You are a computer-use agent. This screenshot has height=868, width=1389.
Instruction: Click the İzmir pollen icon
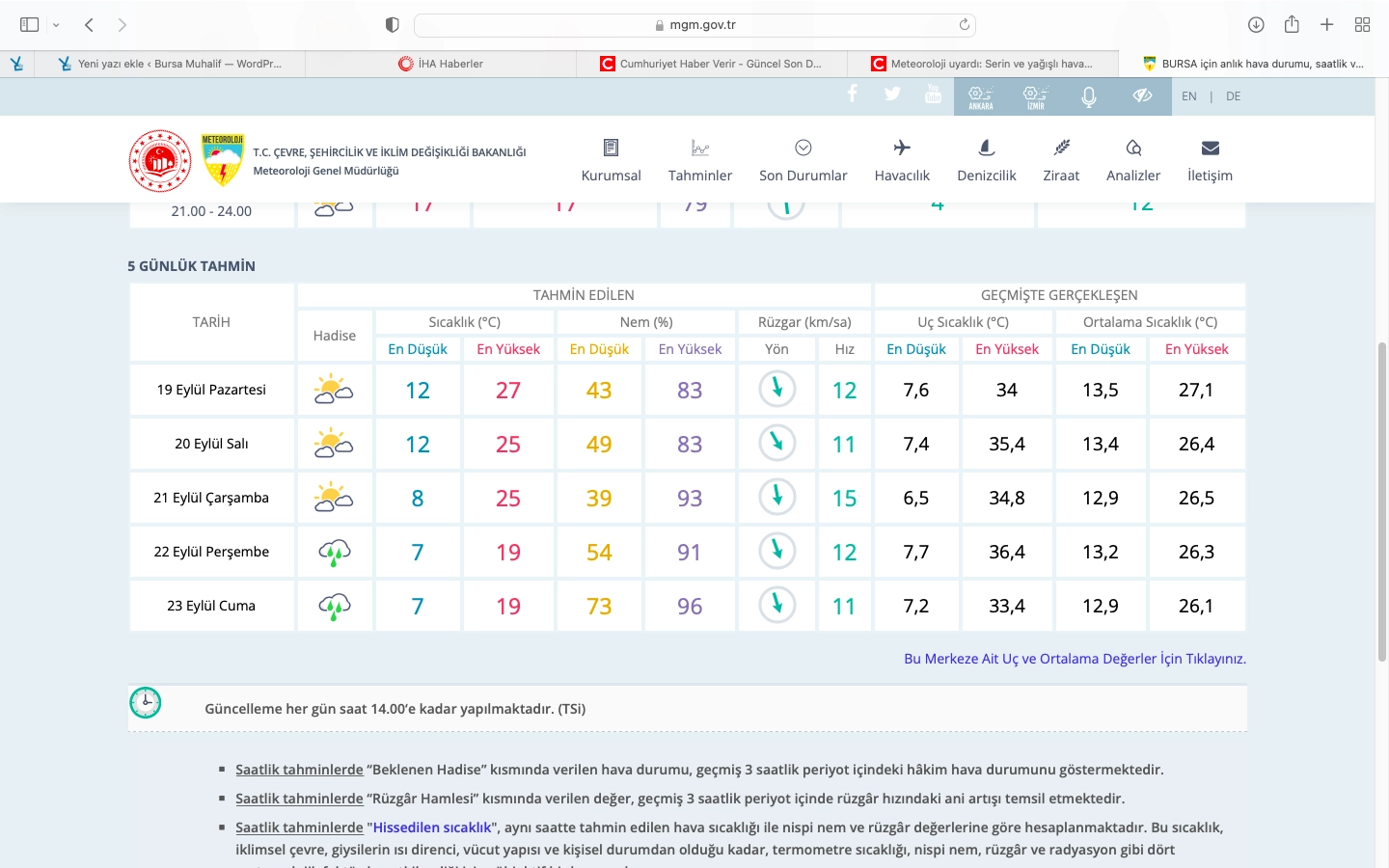pyautogui.click(x=1035, y=96)
